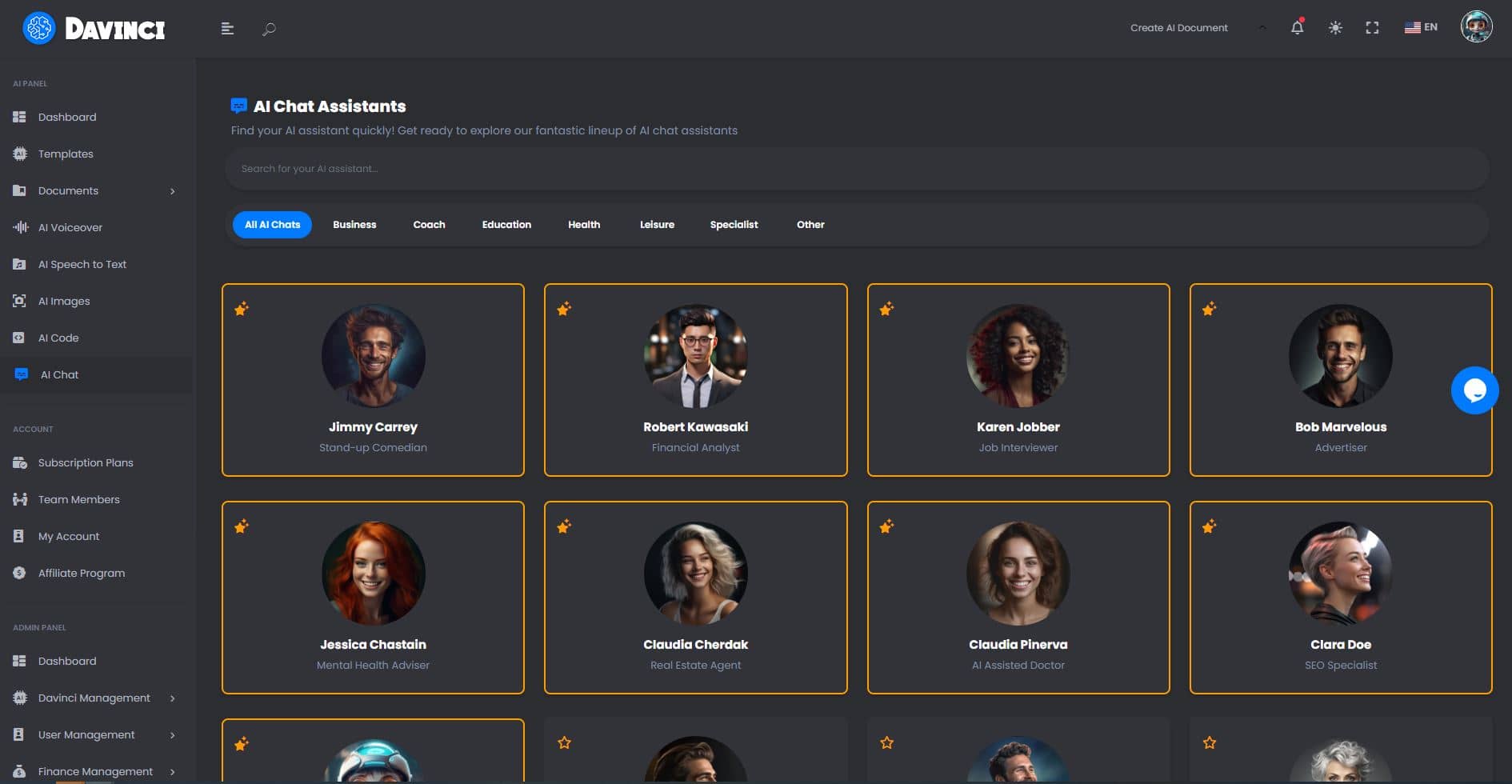Switch to the Coach category tab

pyautogui.click(x=429, y=225)
